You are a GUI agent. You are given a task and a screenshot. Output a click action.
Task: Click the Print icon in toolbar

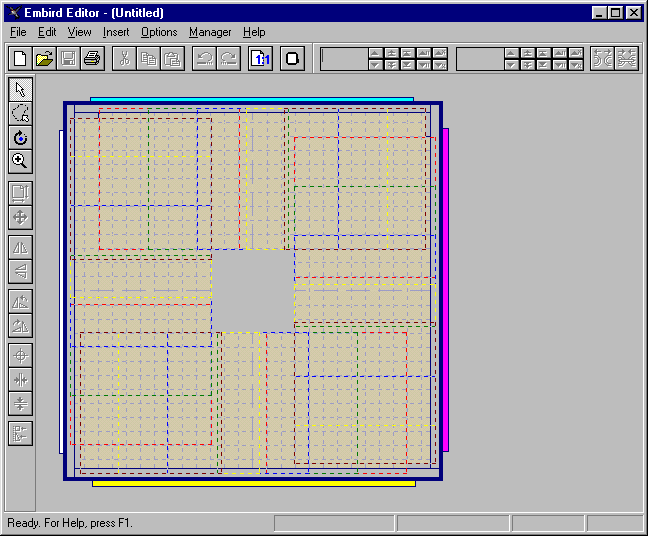[x=92, y=58]
